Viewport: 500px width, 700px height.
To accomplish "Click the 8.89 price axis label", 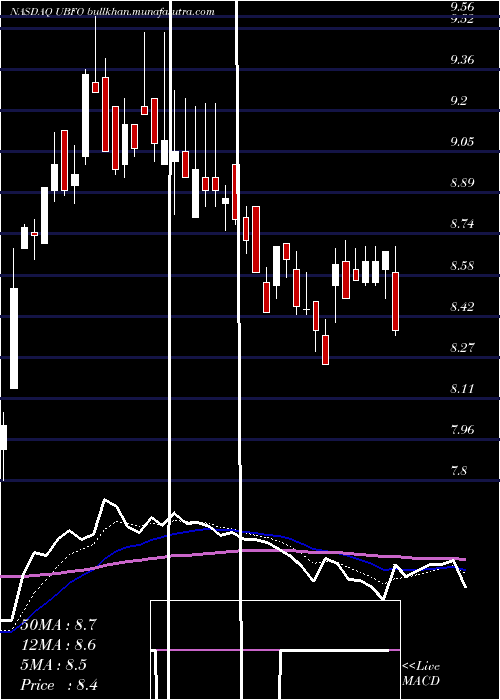I will click(x=462, y=183).
